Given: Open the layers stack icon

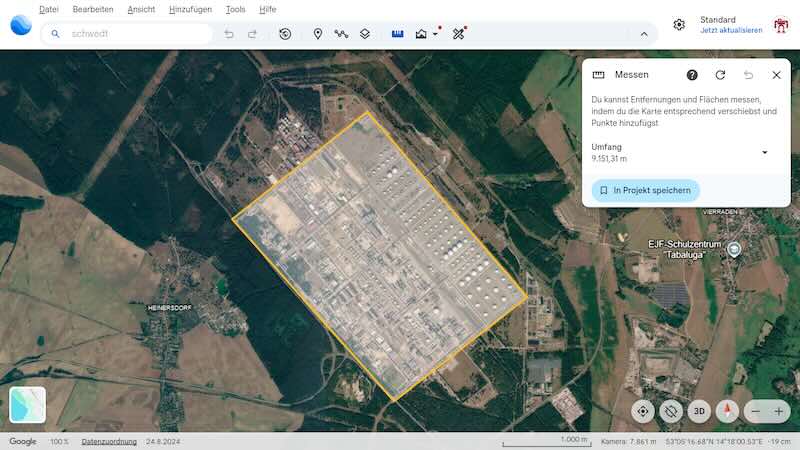Looking at the screenshot, I should pyautogui.click(x=365, y=34).
